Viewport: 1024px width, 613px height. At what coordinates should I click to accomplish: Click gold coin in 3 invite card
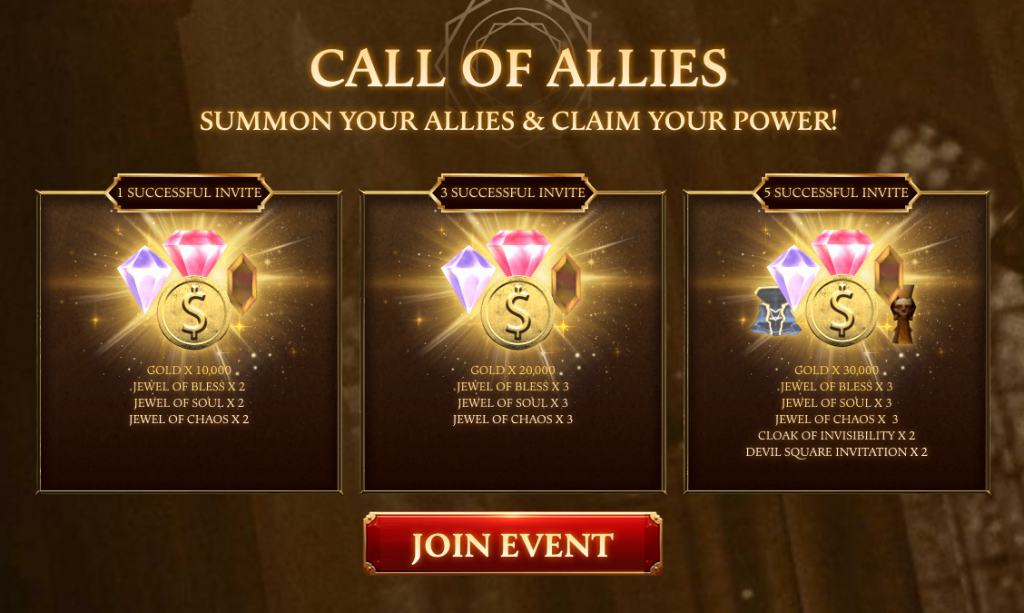coord(518,312)
